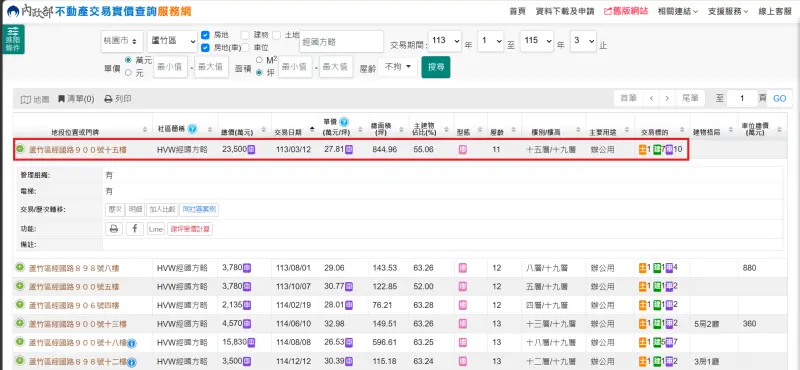The height and width of the screenshot is (370, 800).
Task: Go to 首頁 in top navigation
Action: 517,11
